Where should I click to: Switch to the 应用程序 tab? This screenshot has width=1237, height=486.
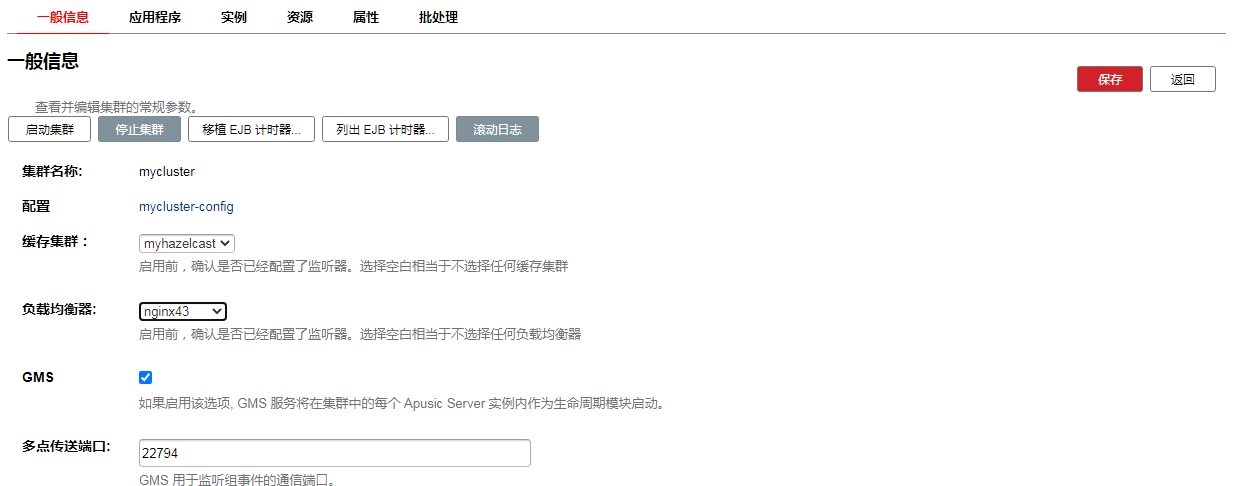[155, 17]
